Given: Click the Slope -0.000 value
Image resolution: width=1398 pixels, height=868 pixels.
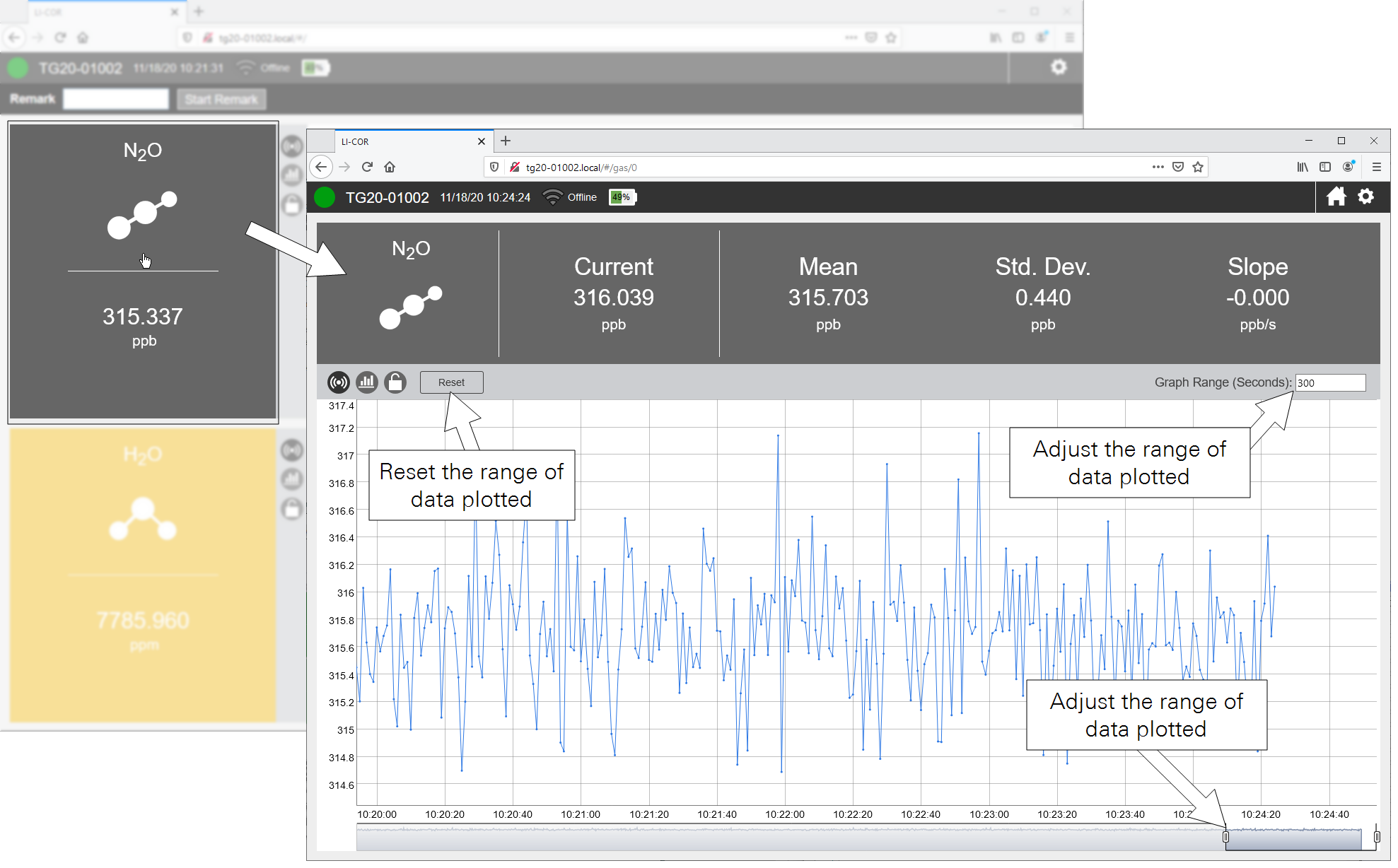Looking at the screenshot, I should pos(1258,298).
